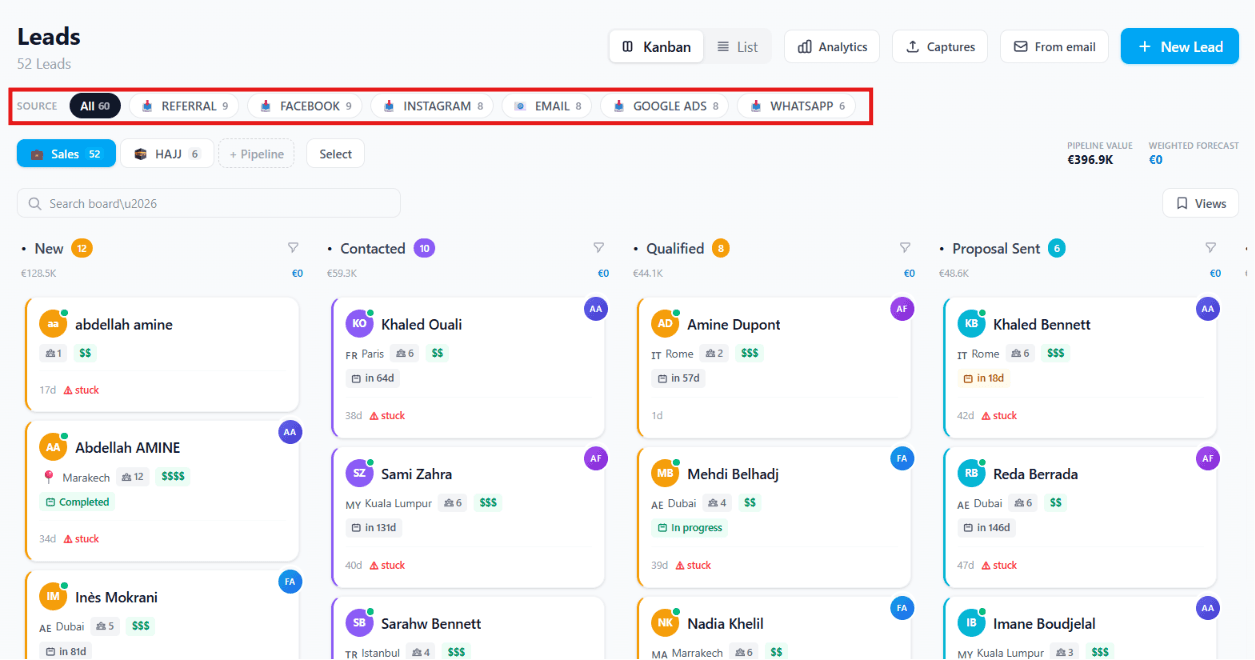This screenshot has width=1255, height=660.
Task: Switch to List view
Action: [x=737, y=47]
